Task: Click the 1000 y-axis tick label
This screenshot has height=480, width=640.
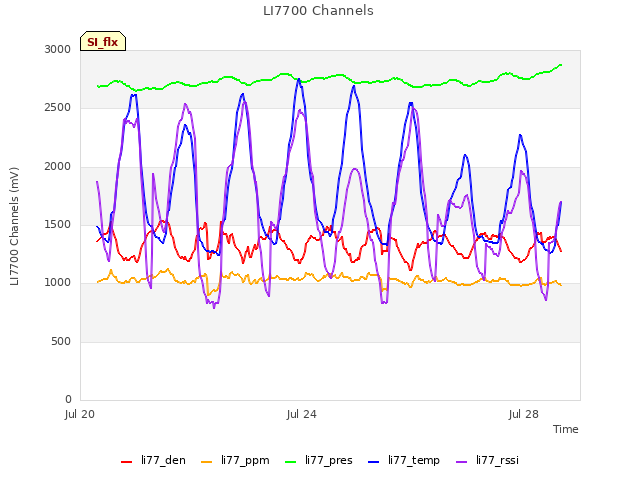Action: pyautogui.click(x=58, y=282)
